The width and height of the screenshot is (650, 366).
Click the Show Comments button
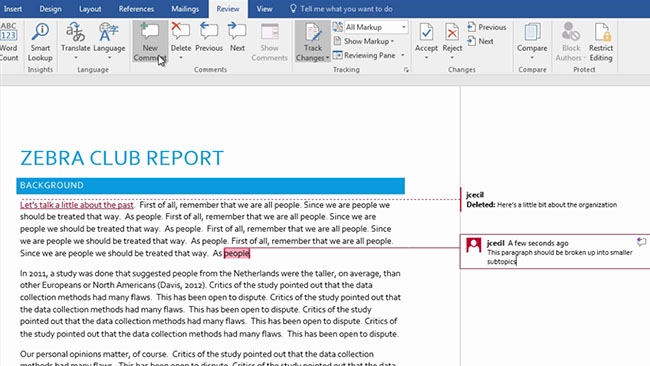(269, 41)
